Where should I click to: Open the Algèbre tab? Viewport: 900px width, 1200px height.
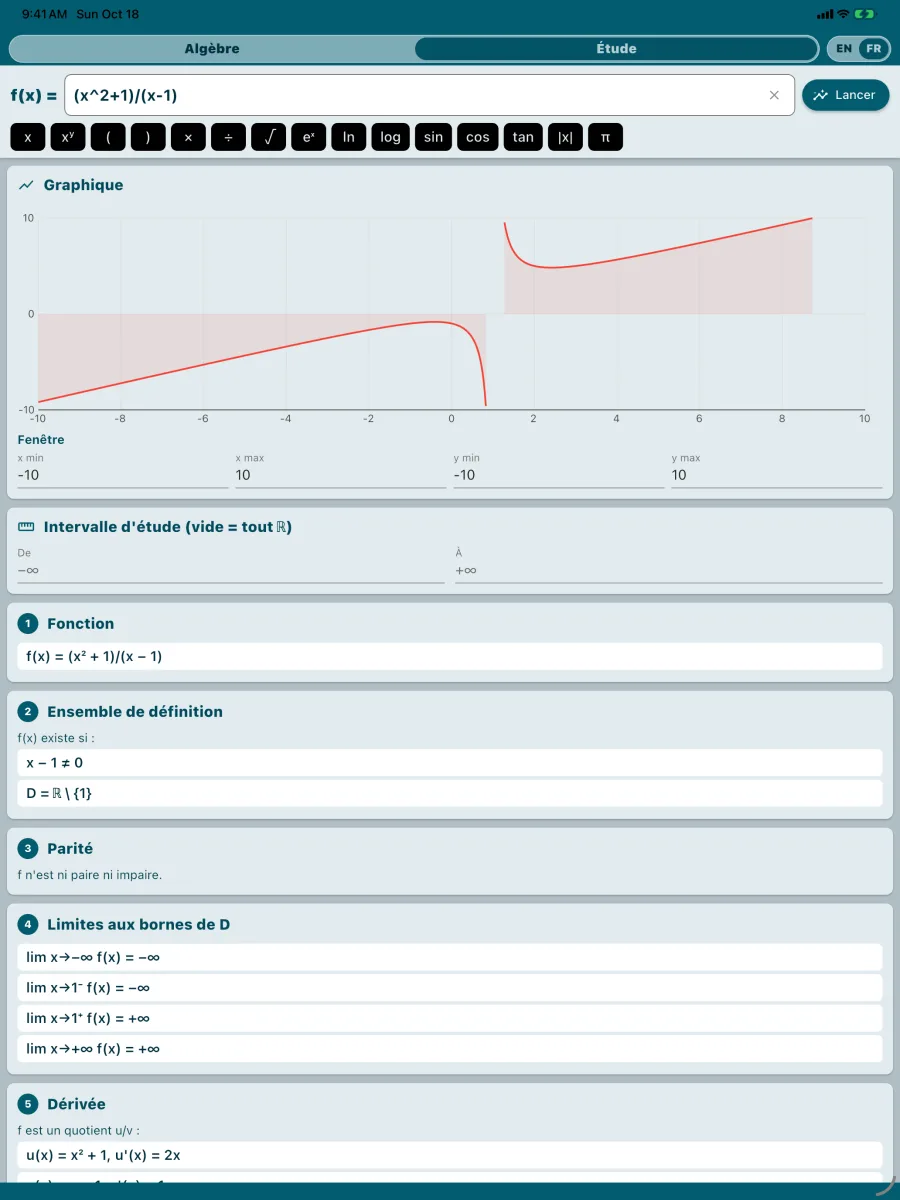pyautogui.click(x=212, y=48)
